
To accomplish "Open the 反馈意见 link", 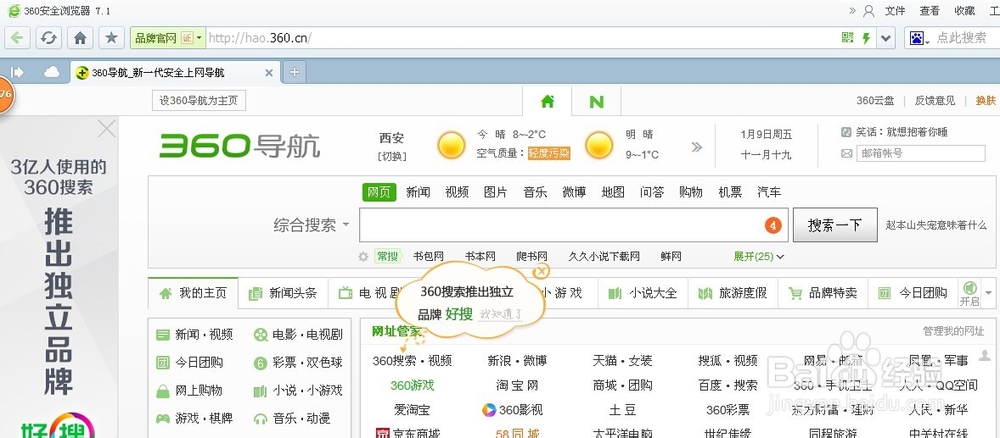I will tap(935, 101).
